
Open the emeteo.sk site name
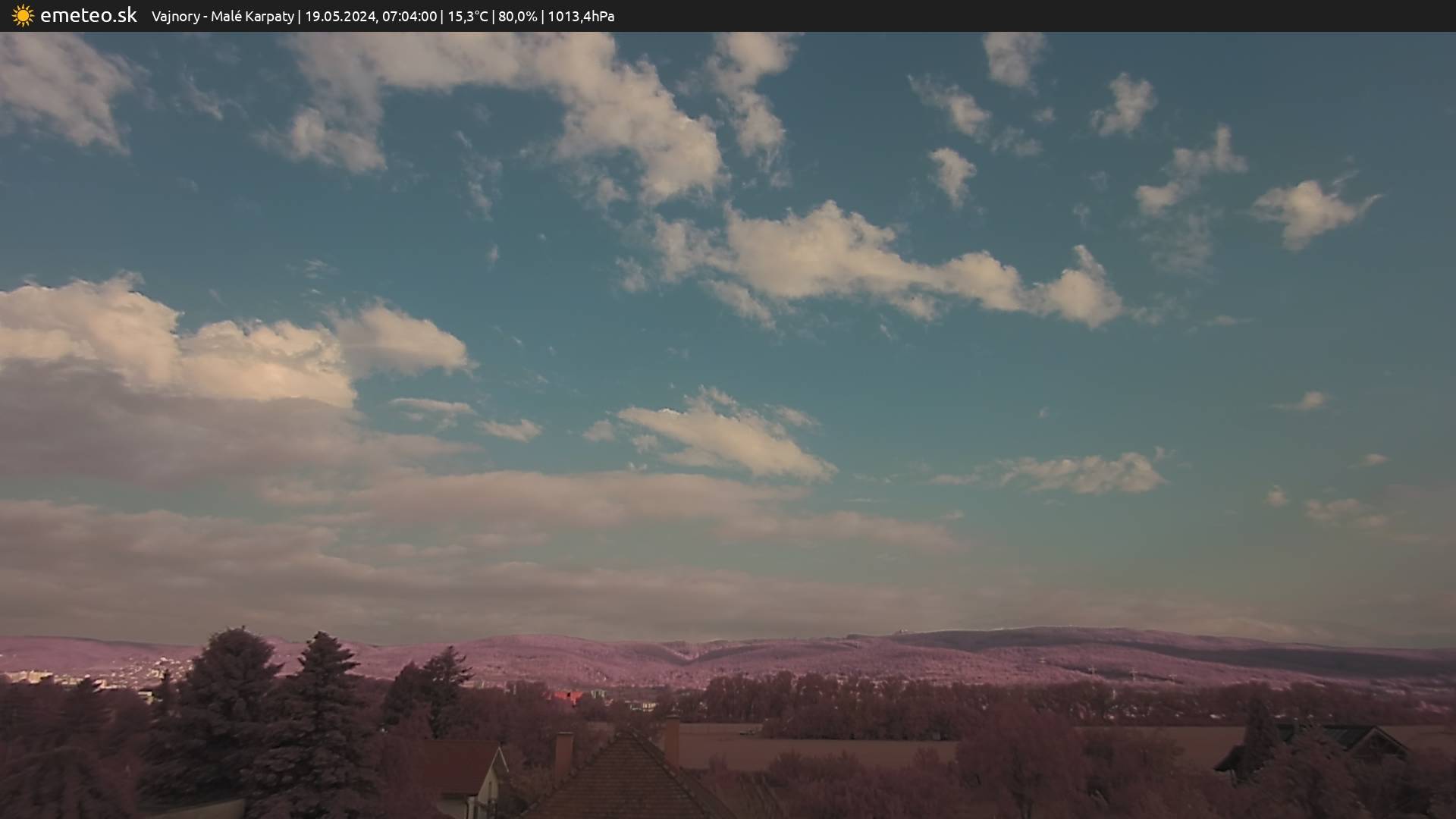click(88, 16)
